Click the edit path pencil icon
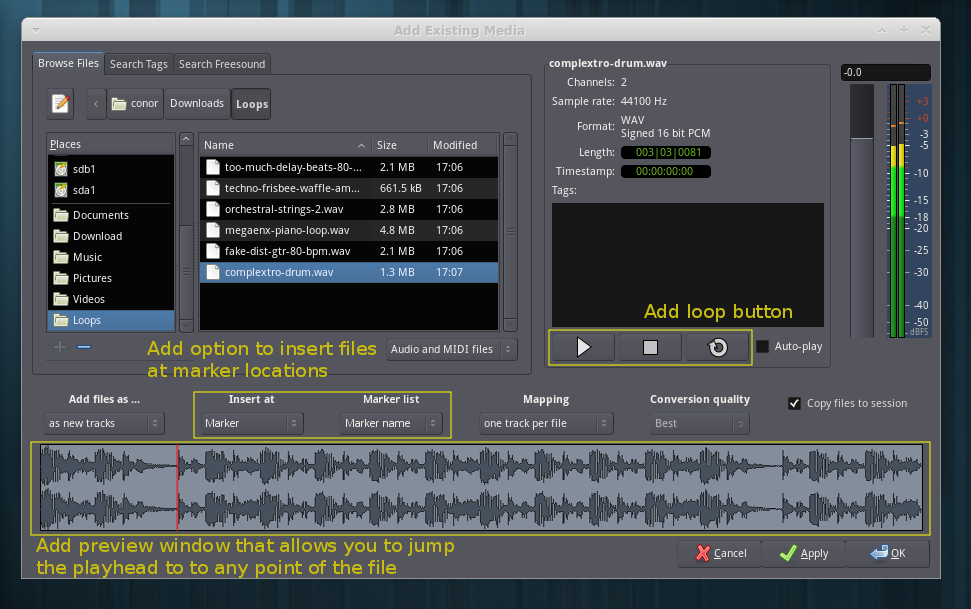 tap(61, 103)
